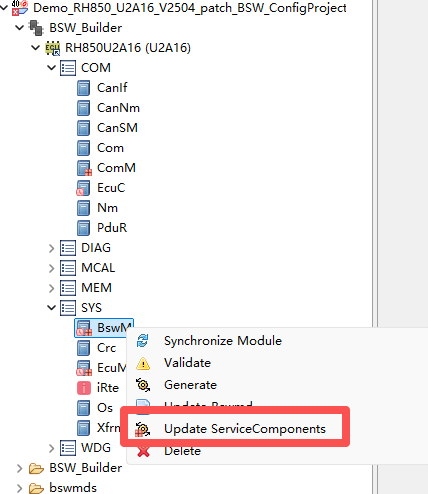Expand the bswmds folder
The width and height of the screenshot is (428, 494).
tap(19, 488)
